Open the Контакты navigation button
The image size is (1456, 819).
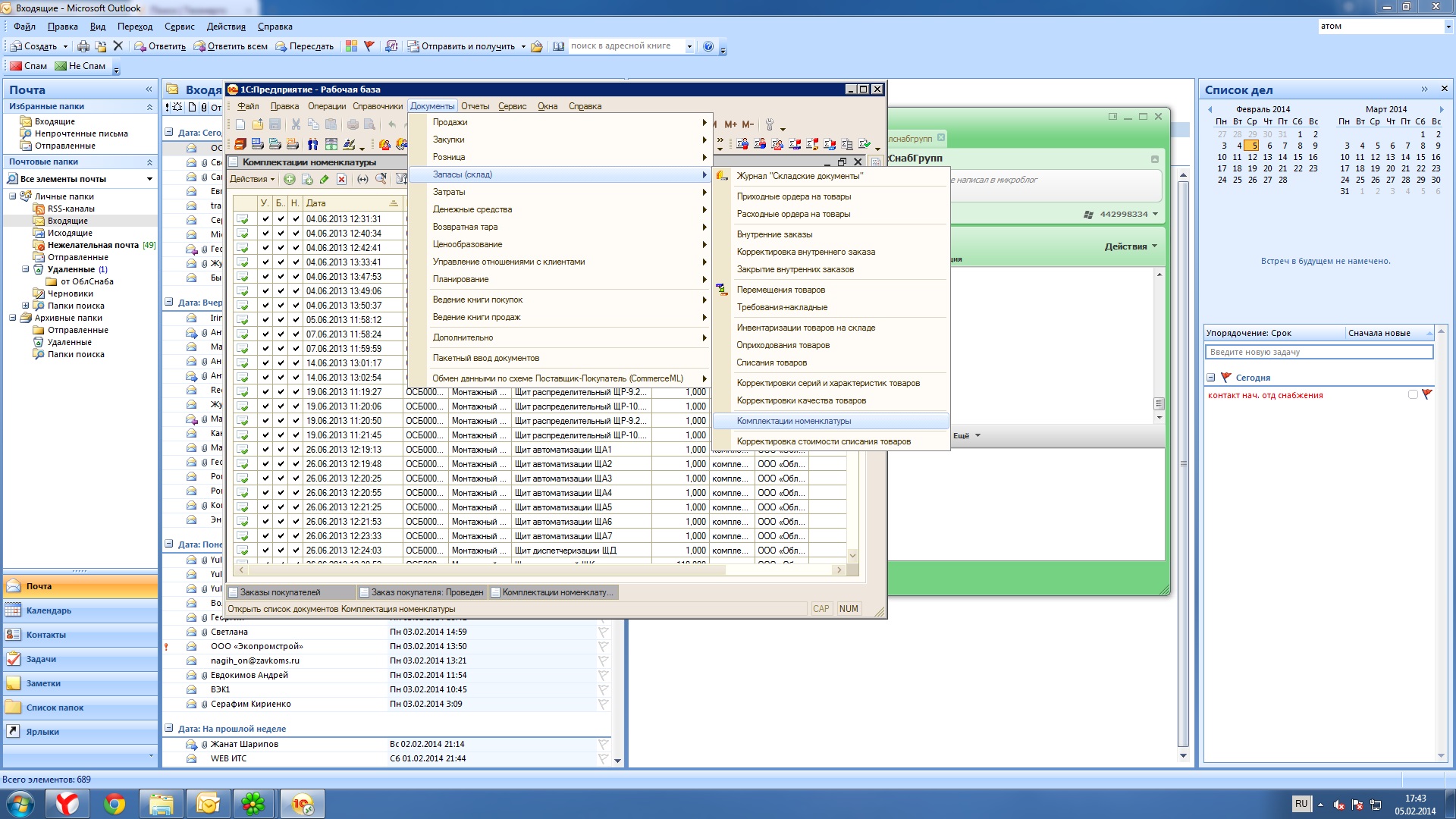[80, 635]
